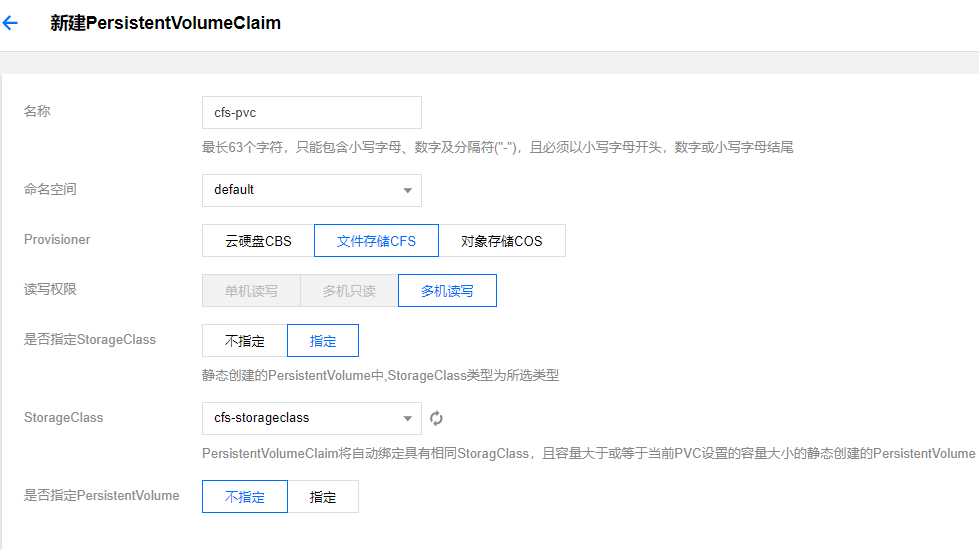
Task: Click the hint 静态创建的PersistentVolume中
Action: coord(380,375)
